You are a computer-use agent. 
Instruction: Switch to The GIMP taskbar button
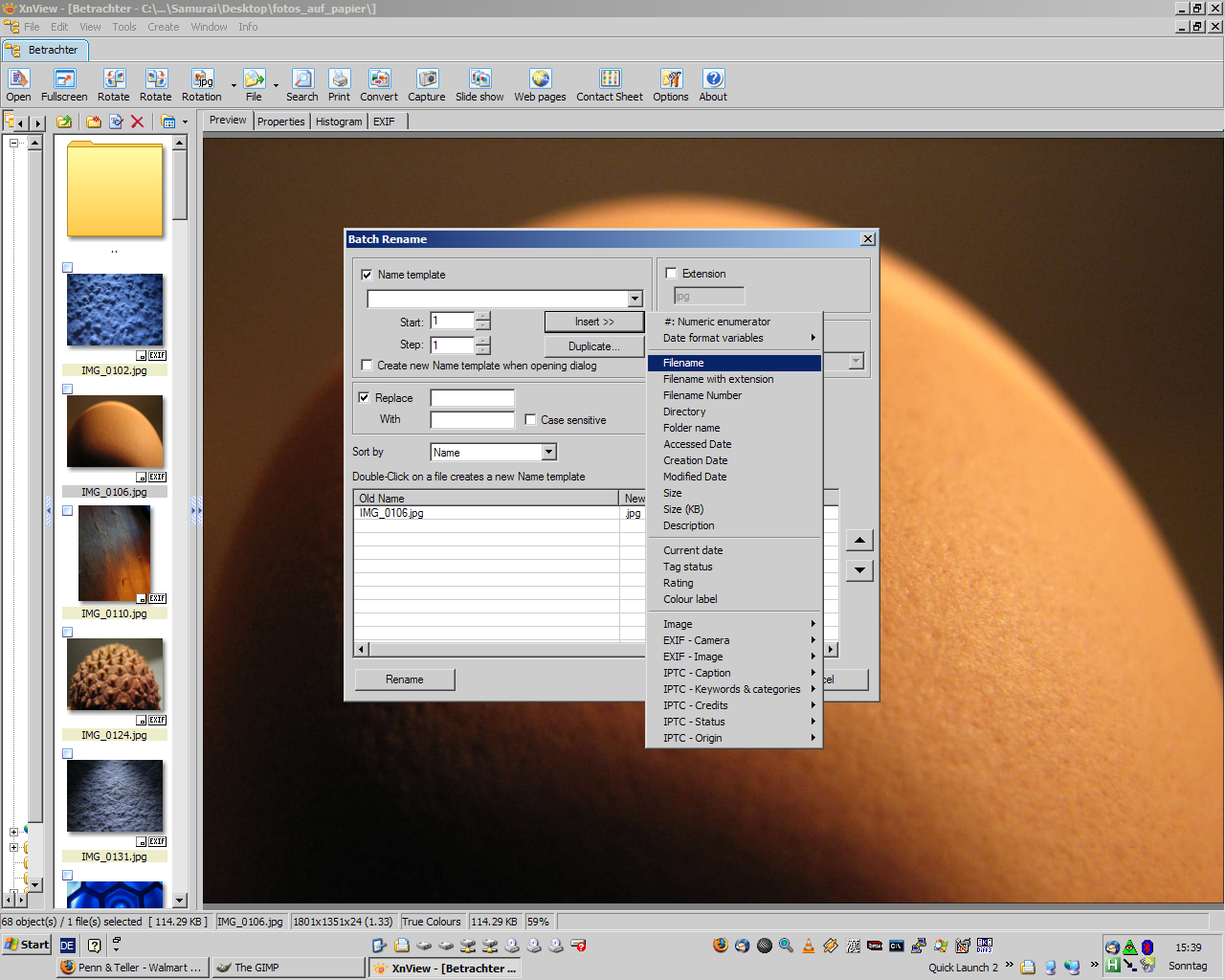pos(289,968)
